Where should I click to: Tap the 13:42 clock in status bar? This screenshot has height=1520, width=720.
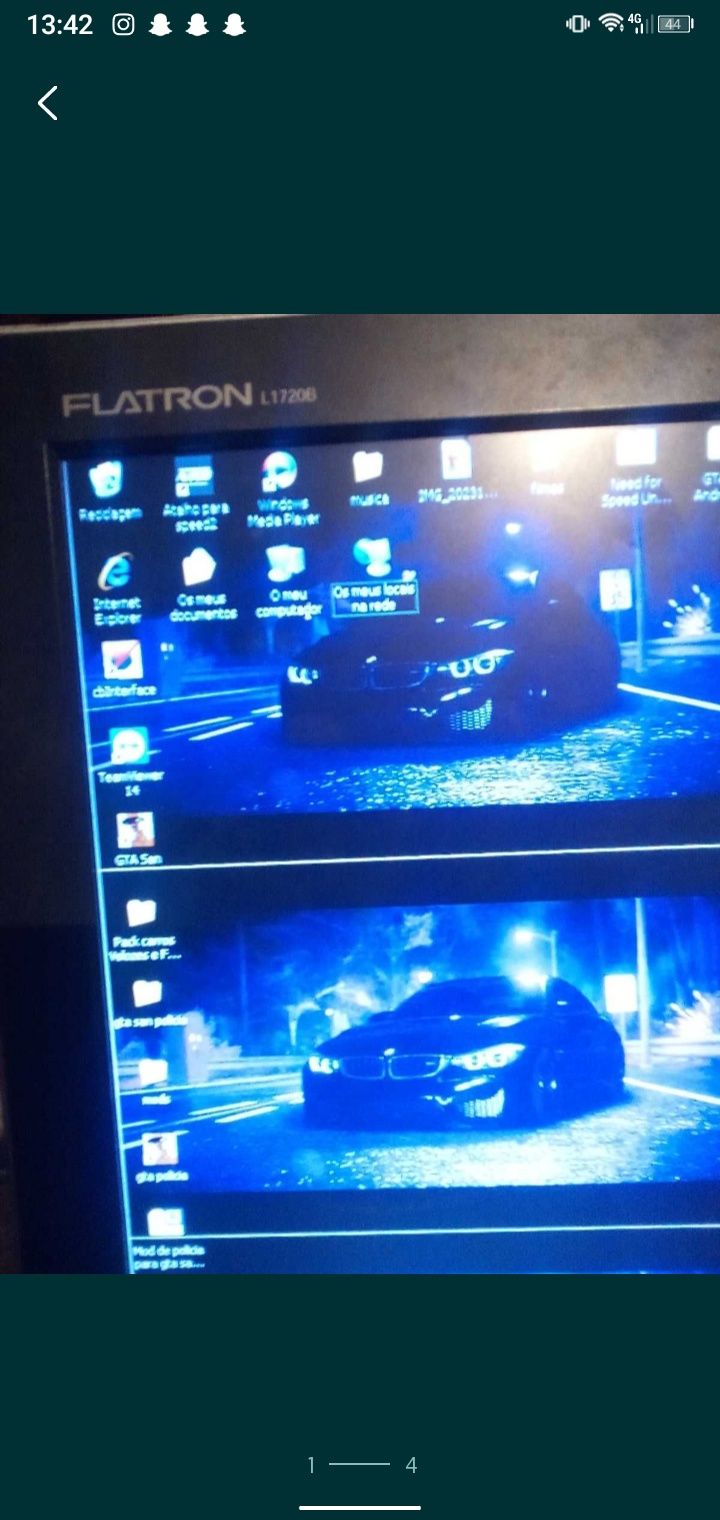tap(60, 25)
